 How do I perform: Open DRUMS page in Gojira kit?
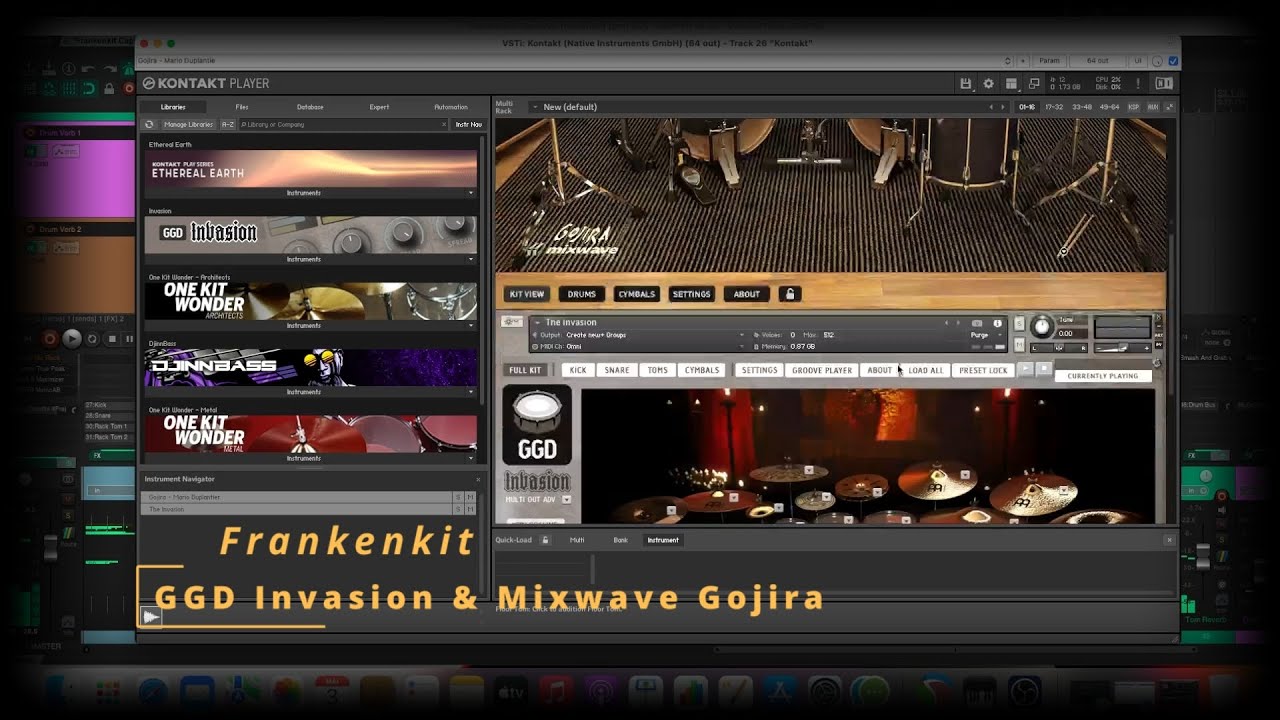pos(581,294)
